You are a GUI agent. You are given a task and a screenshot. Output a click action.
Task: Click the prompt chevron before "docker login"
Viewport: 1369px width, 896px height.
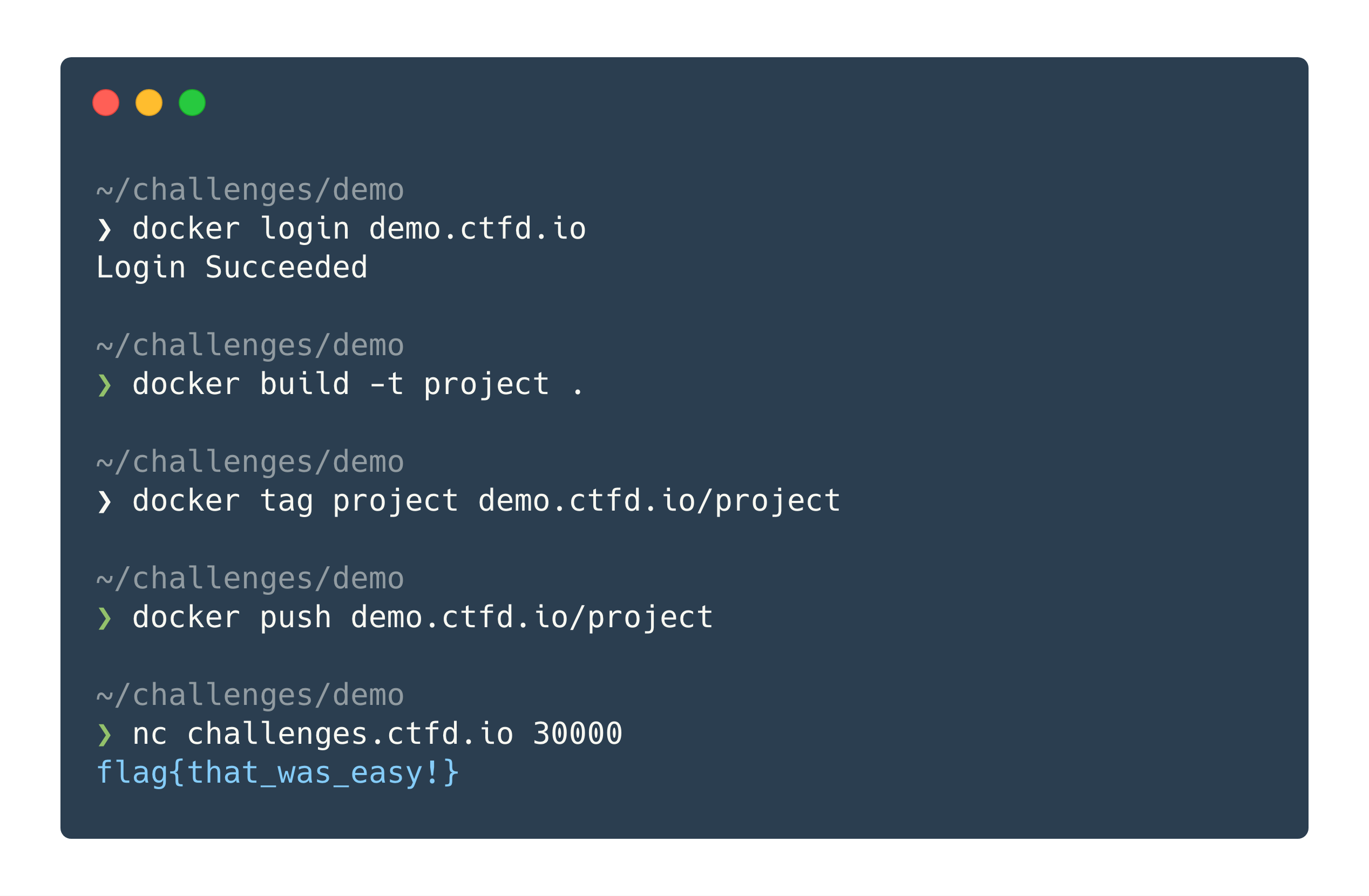pyautogui.click(x=105, y=230)
